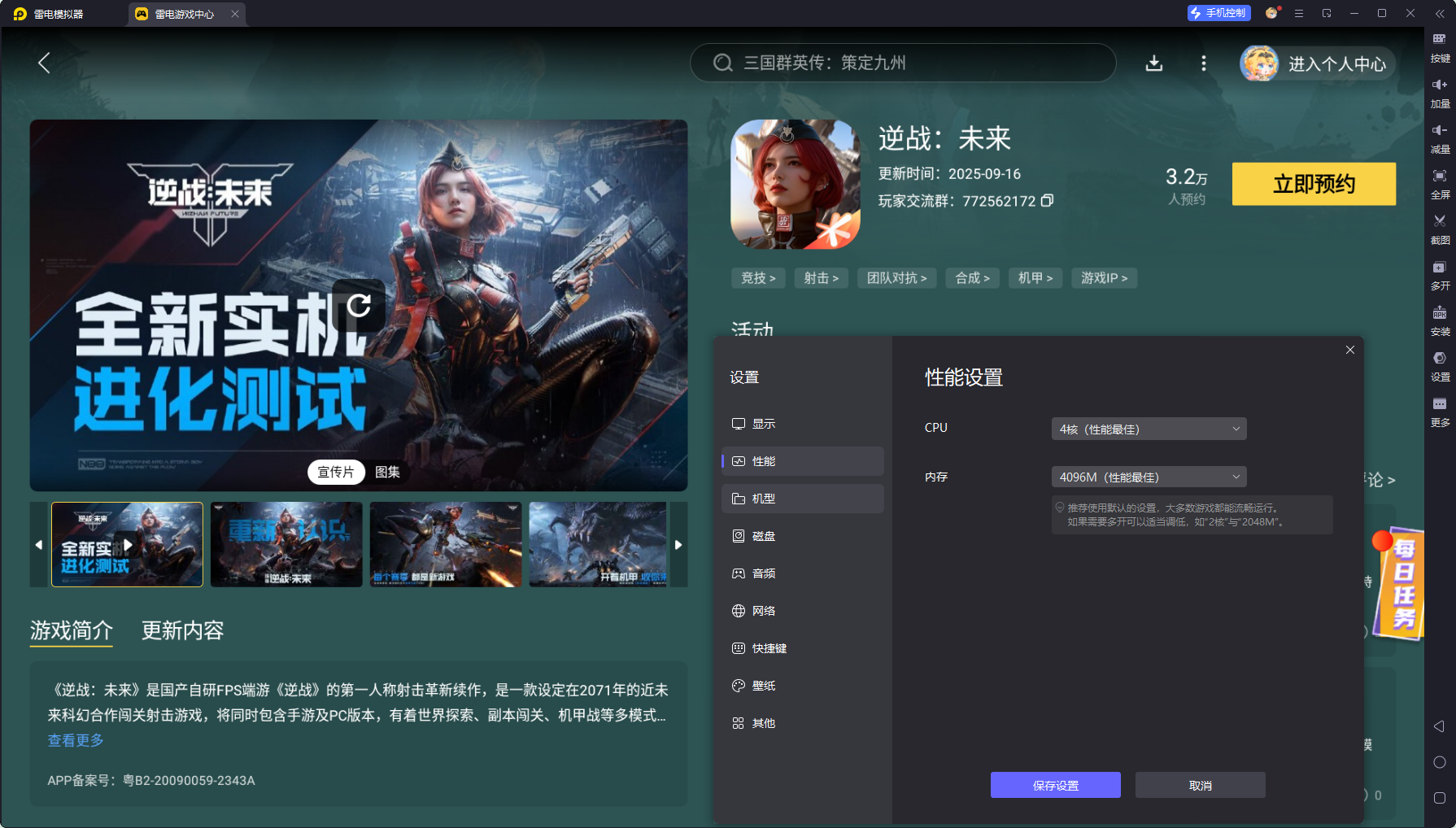
Task: Select 快捷键 in the settings sidebar
Action: [802, 648]
